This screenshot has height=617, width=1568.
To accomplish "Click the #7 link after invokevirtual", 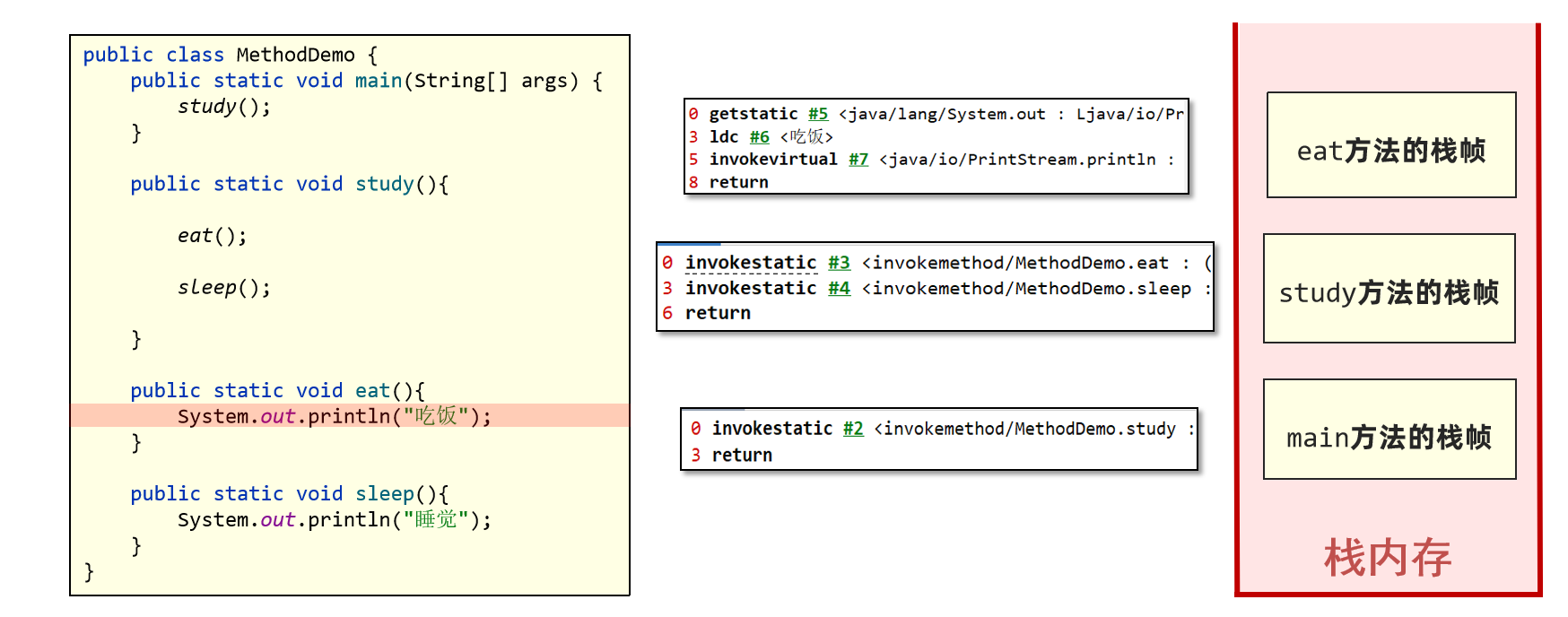I will tap(858, 160).
